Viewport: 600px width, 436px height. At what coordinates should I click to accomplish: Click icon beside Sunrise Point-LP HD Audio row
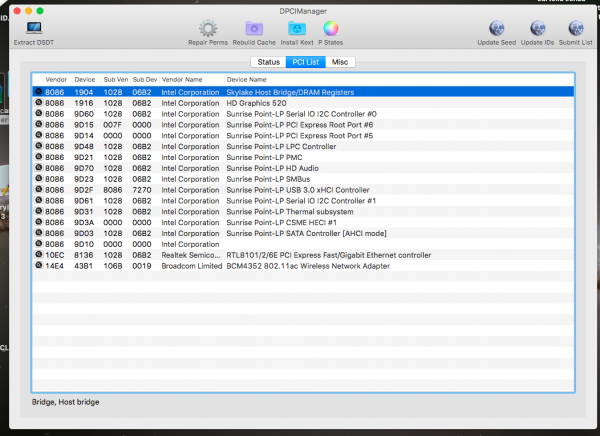click(x=38, y=168)
